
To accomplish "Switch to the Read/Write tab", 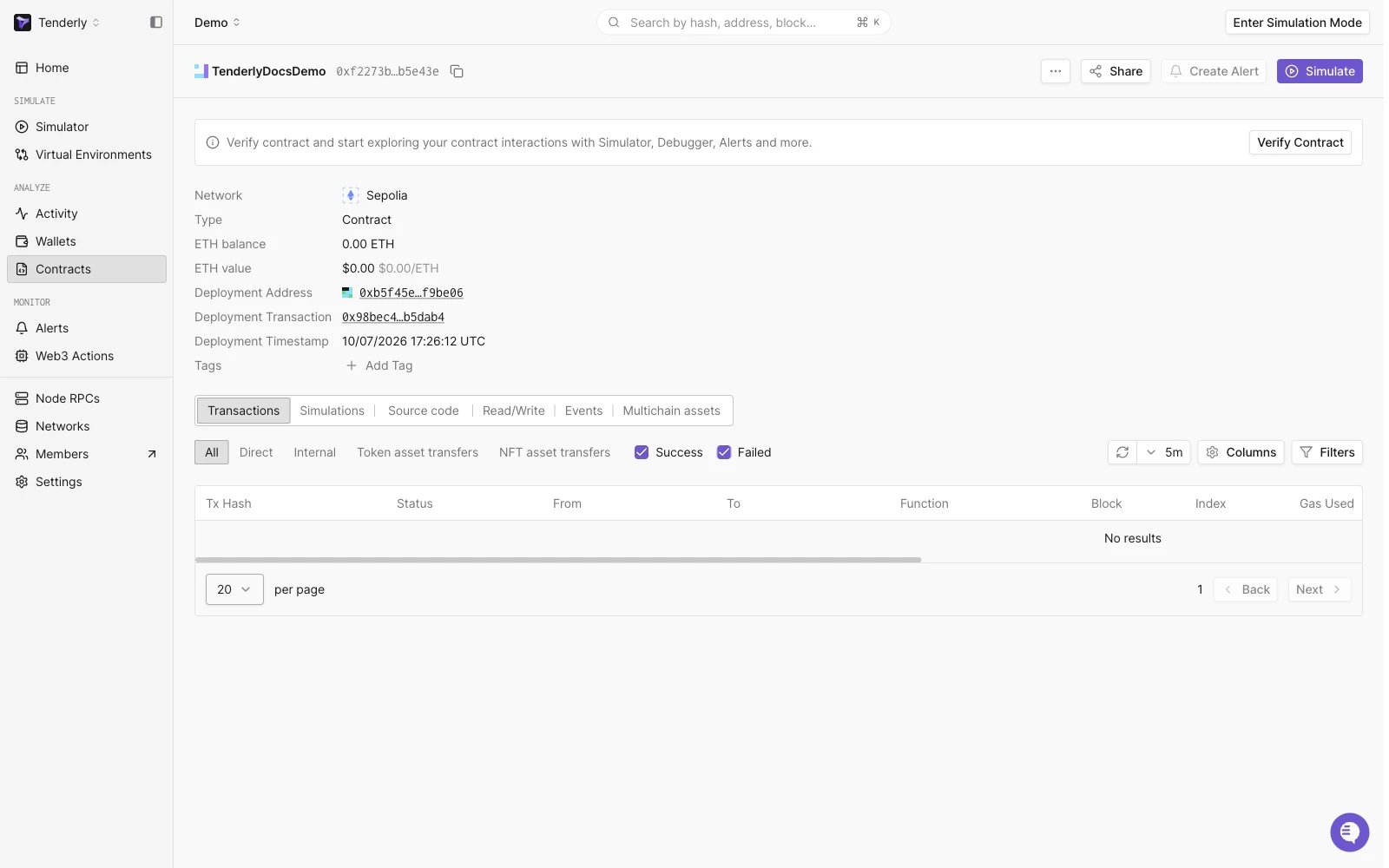I will [514, 411].
